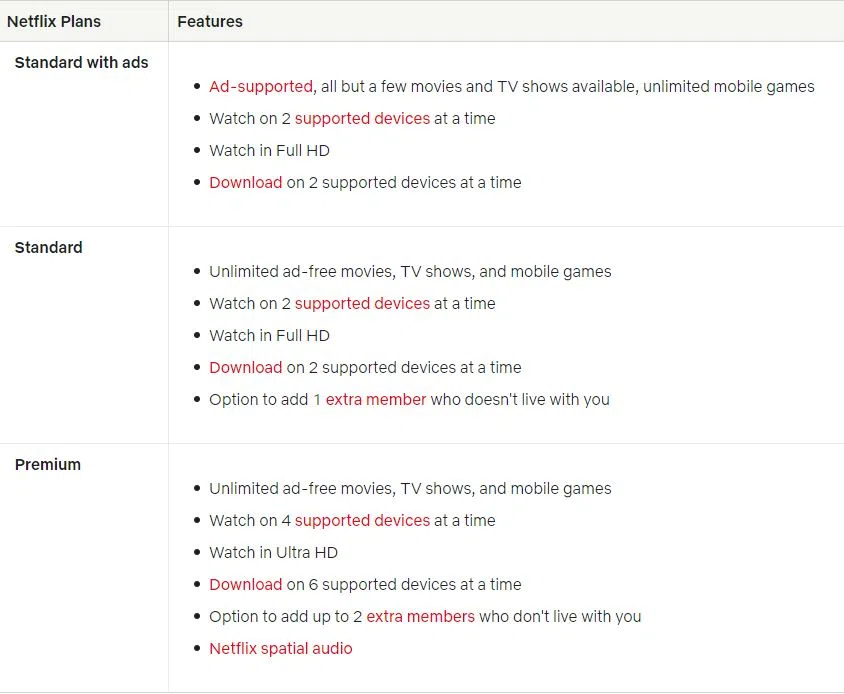The height and width of the screenshot is (694, 844).
Task: Click "Watch in Full HD" under Standard with ads
Action: click(269, 151)
